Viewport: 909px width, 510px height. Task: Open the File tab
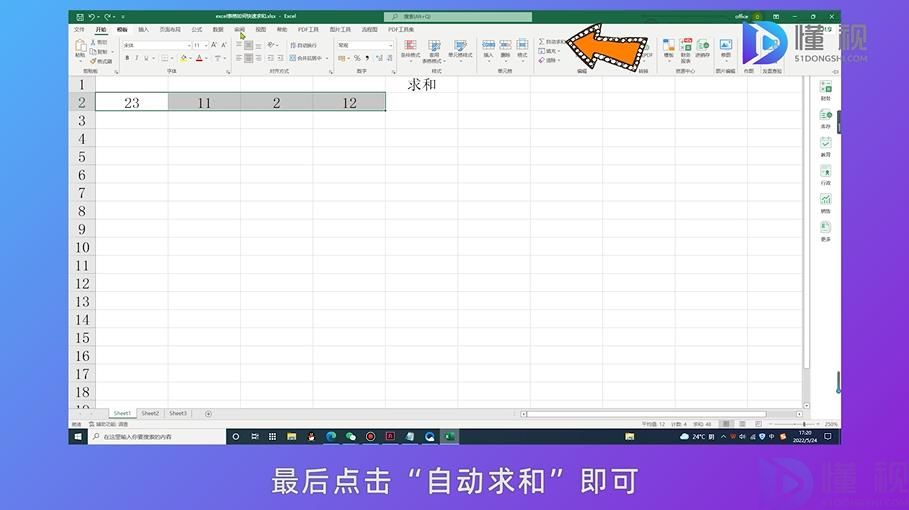pyautogui.click(x=79, y=30)
